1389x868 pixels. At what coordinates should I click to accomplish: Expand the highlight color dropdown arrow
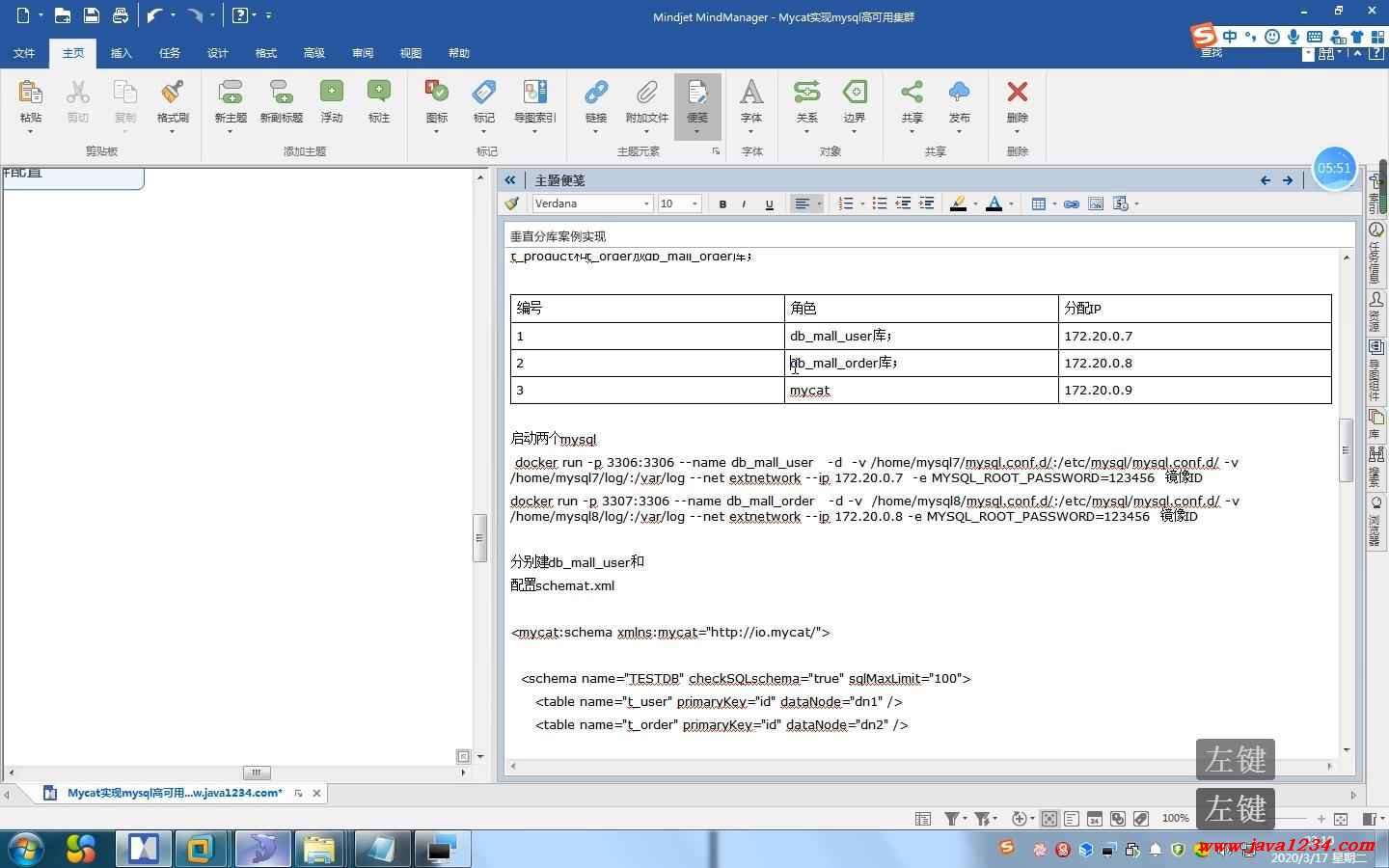point(975,203)
